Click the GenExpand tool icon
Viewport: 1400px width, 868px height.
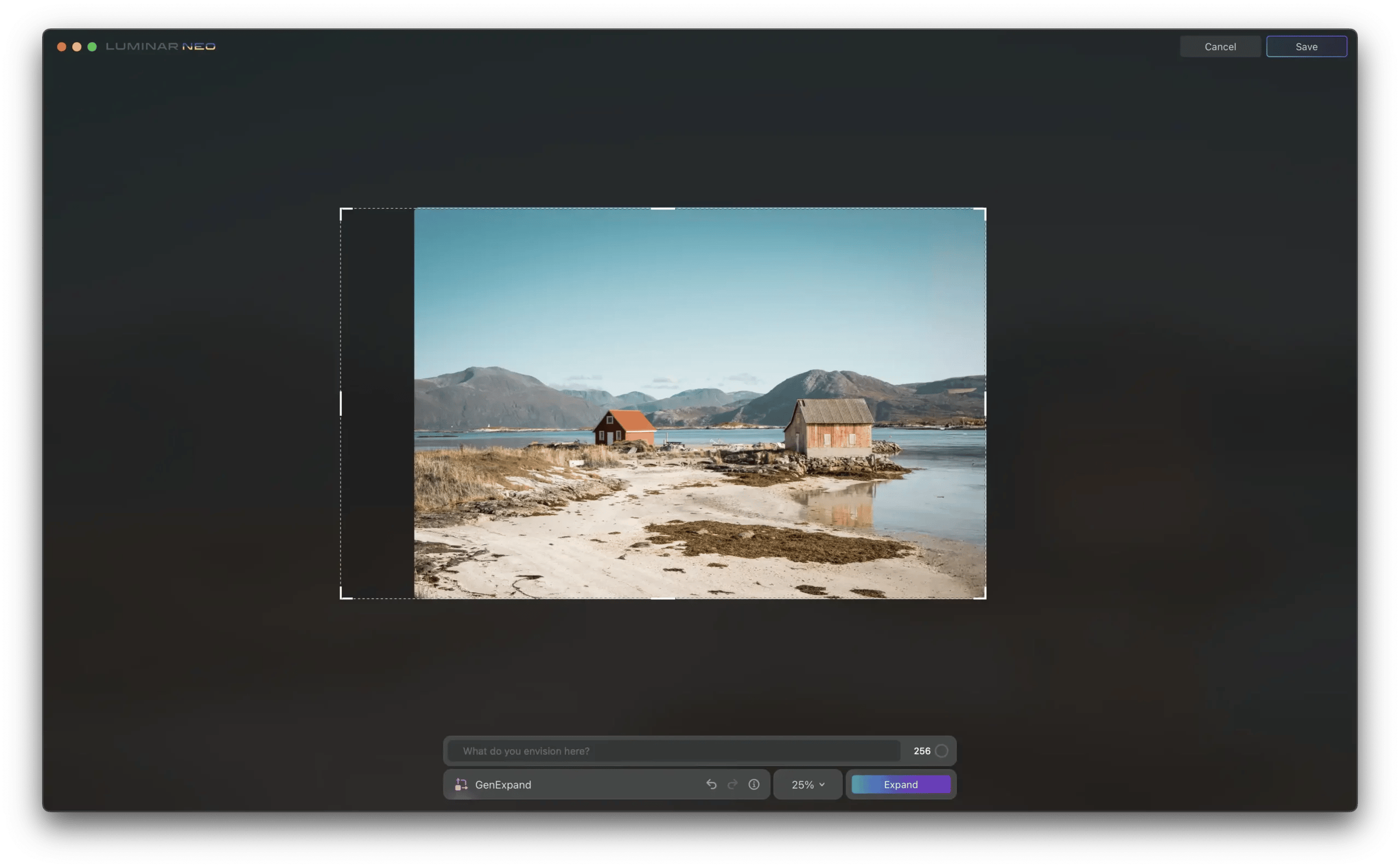[461, 784]
